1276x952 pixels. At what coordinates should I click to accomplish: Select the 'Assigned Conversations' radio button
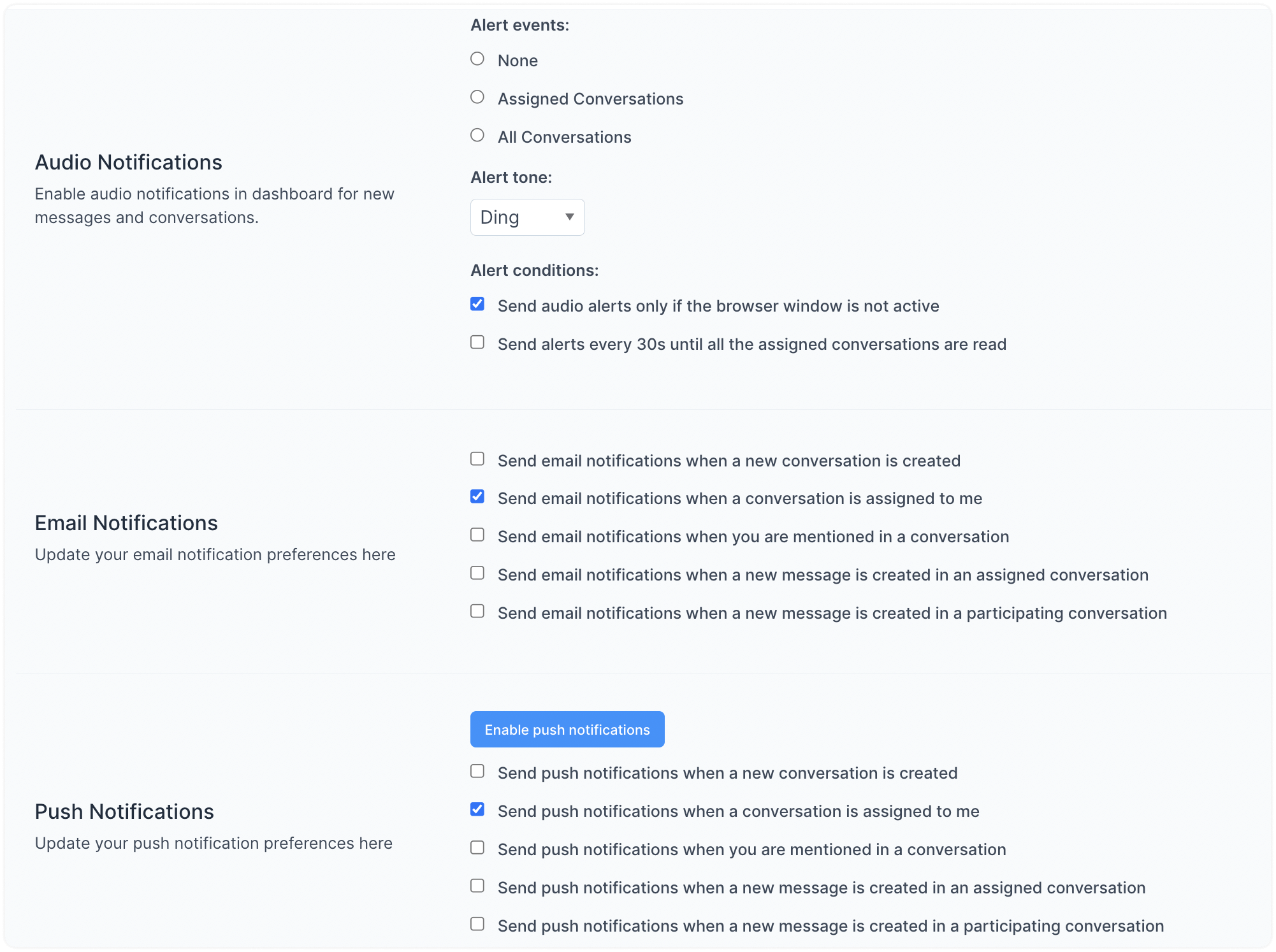click(x=478, y=97)
